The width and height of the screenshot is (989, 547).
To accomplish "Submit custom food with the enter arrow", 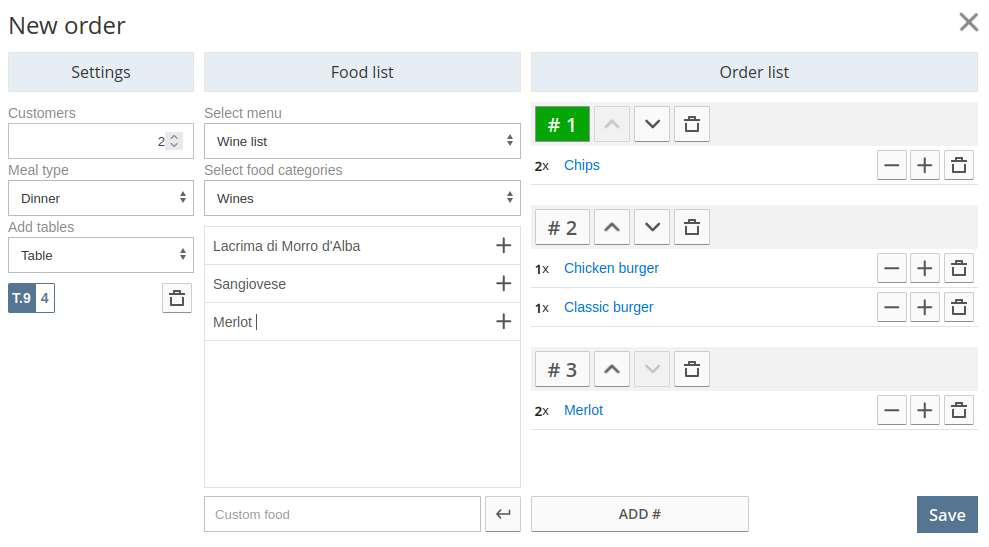I will tap(503, 514).
